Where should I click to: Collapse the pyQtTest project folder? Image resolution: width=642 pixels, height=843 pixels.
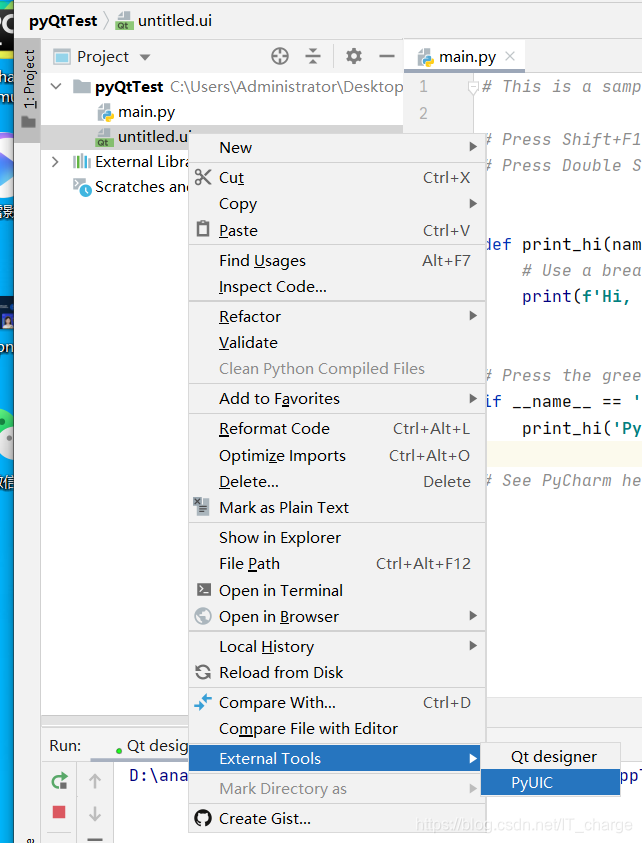tap(56, 86)
